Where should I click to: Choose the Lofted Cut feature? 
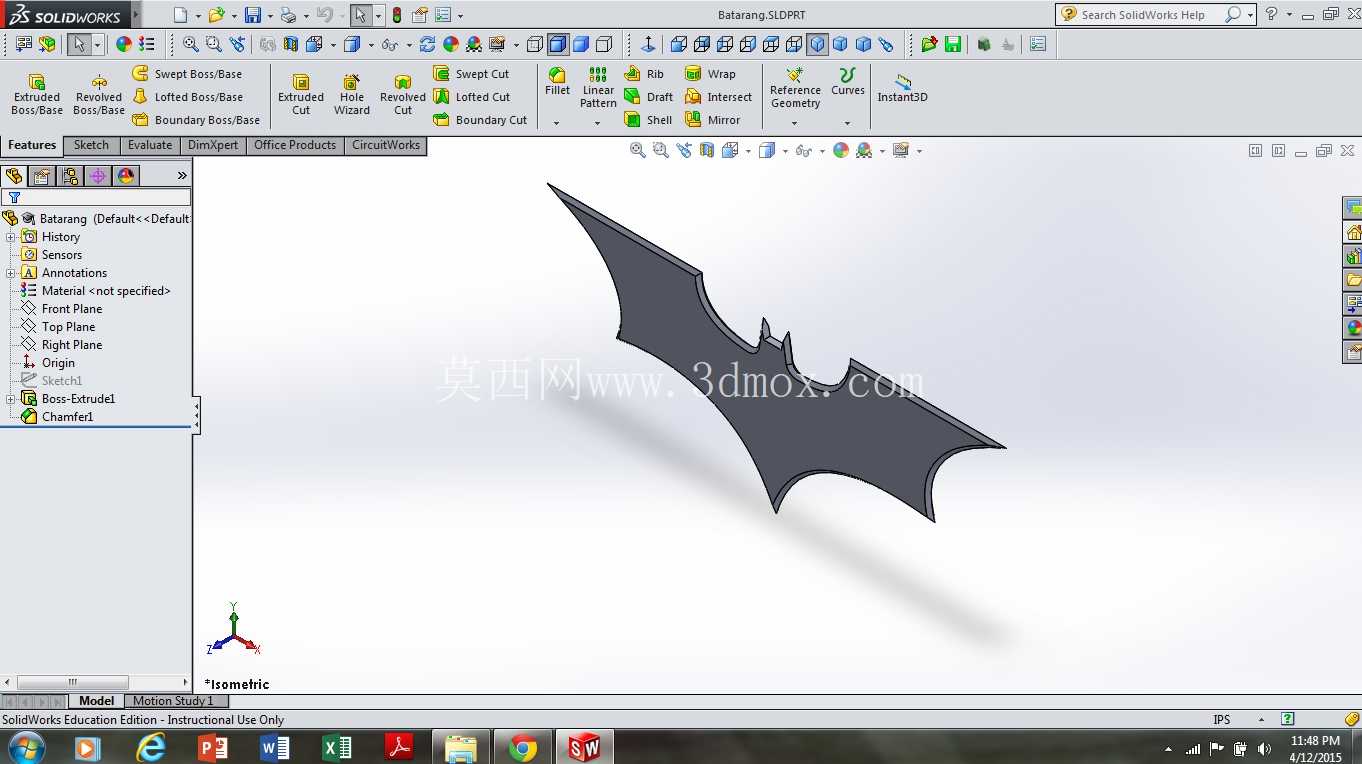click(471, 97)
